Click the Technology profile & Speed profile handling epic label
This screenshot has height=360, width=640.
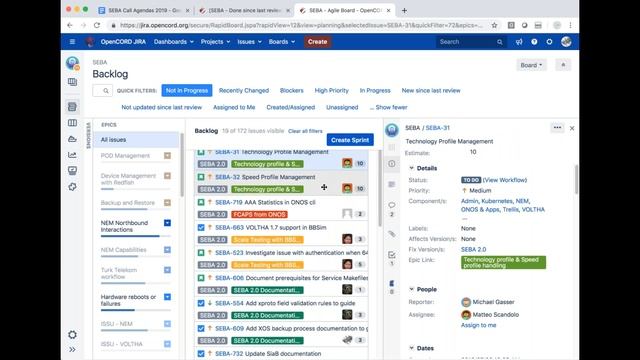point(503,262)
